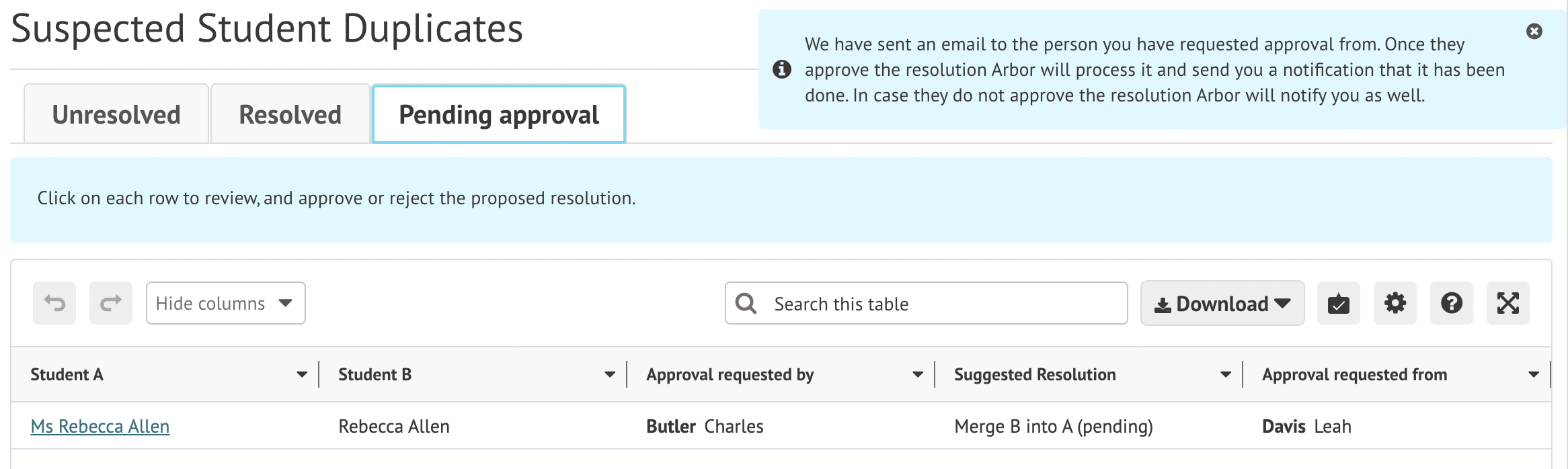Switch to the Resolved tab
Screen dimensions: 1568x469
290,115
